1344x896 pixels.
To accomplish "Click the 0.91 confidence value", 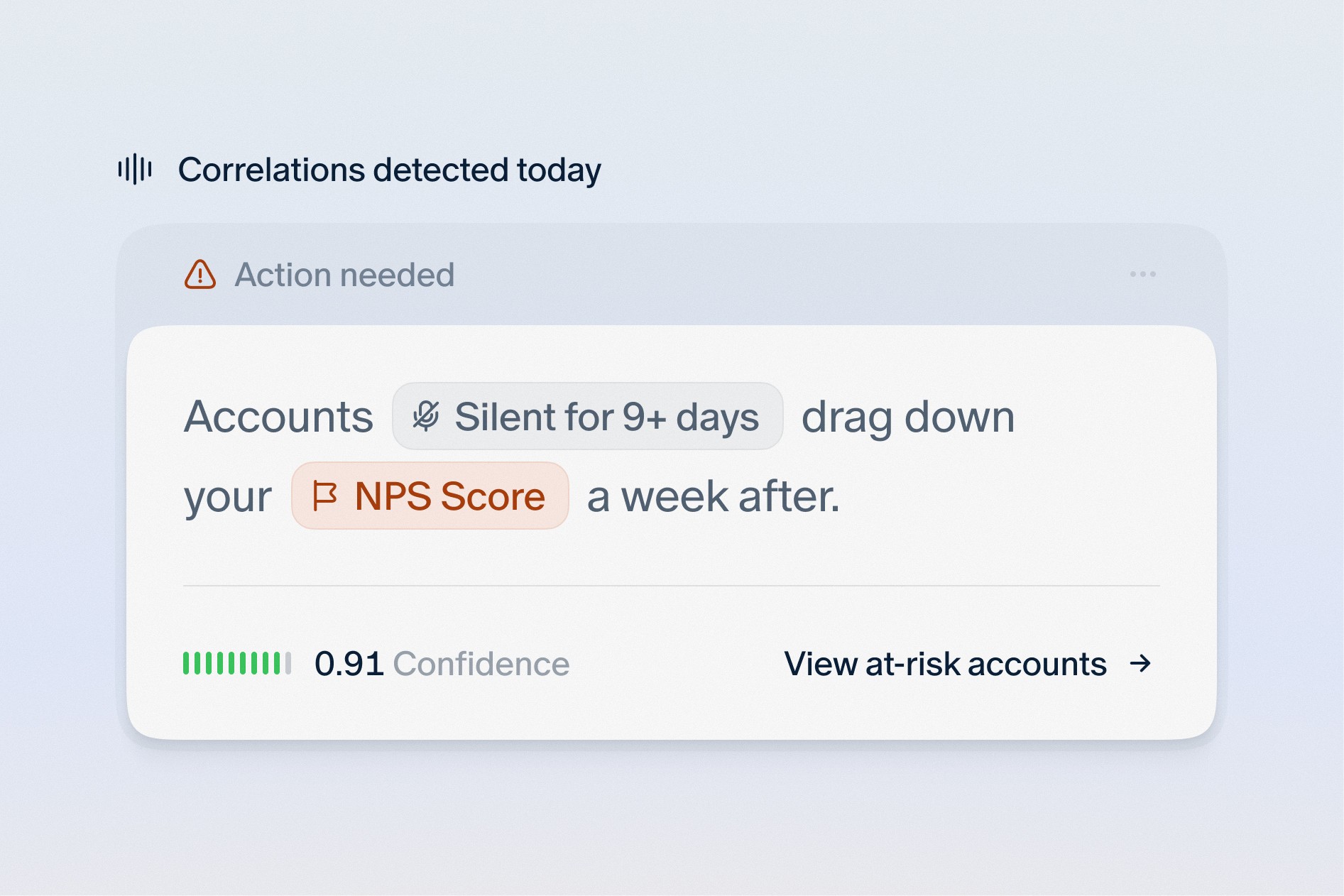I will [349, 664].
